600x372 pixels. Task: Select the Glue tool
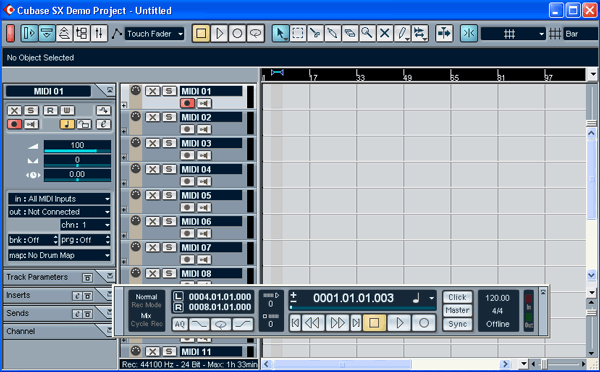click(332, 34)
